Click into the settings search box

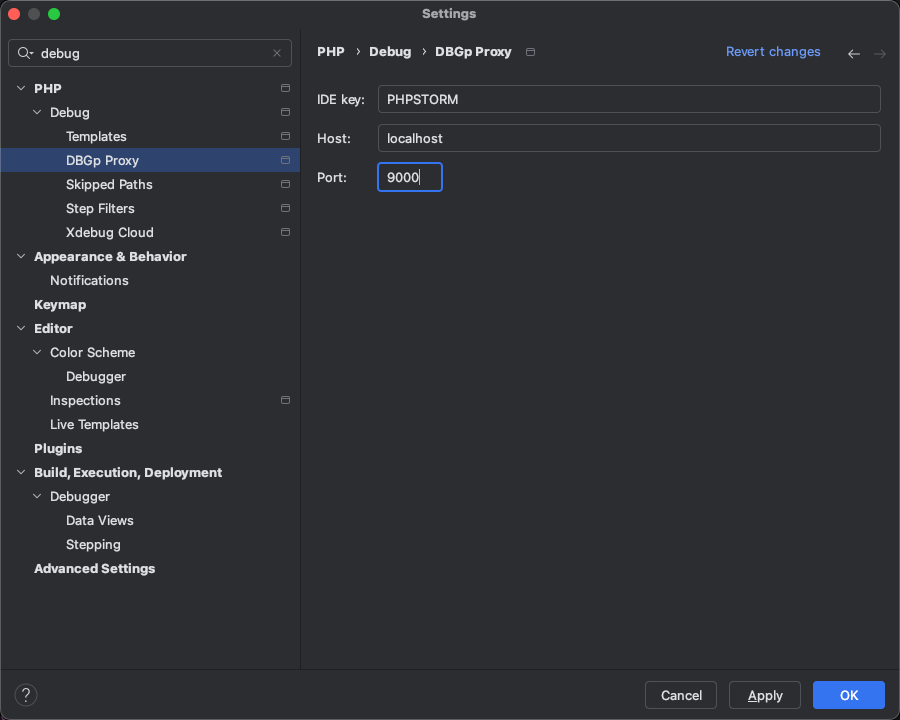150,53
